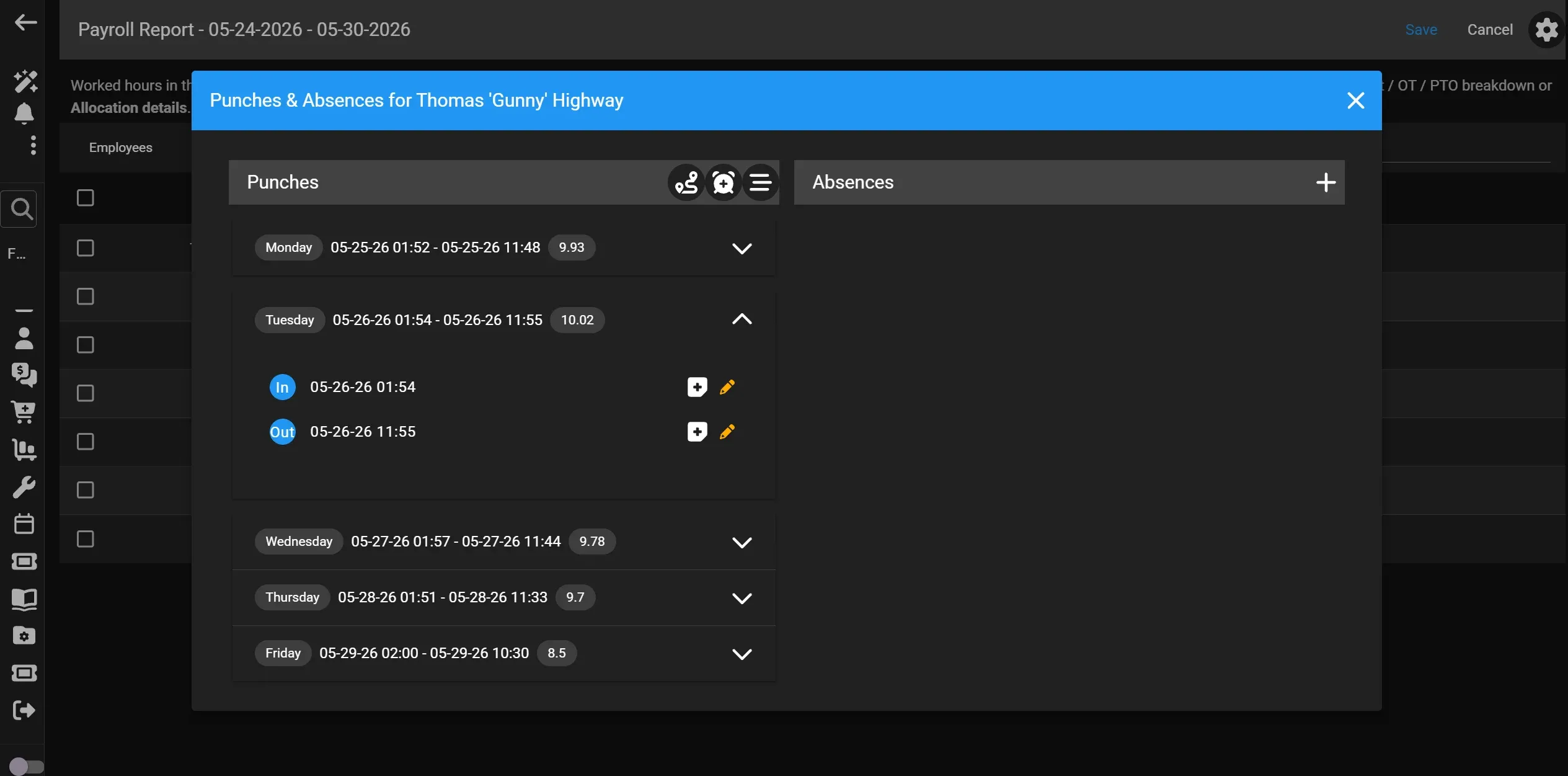Image resolution: width=1568 pixels, height=776 pixels.
Task: Open the folder settings icon in sidebar
Action: 24,636
